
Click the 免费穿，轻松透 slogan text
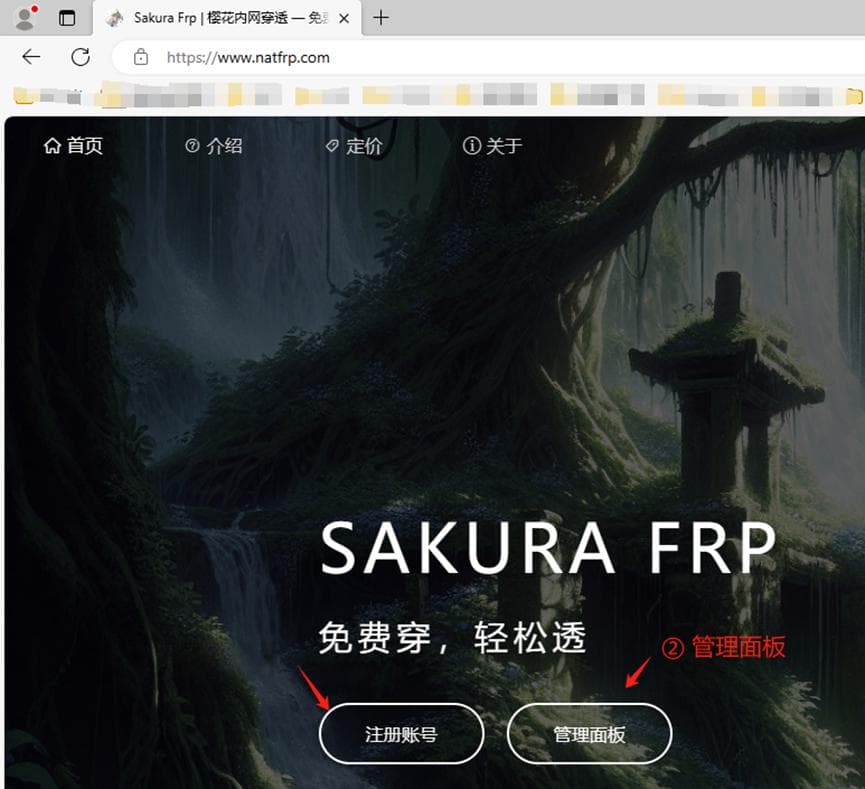pos(452,637)
